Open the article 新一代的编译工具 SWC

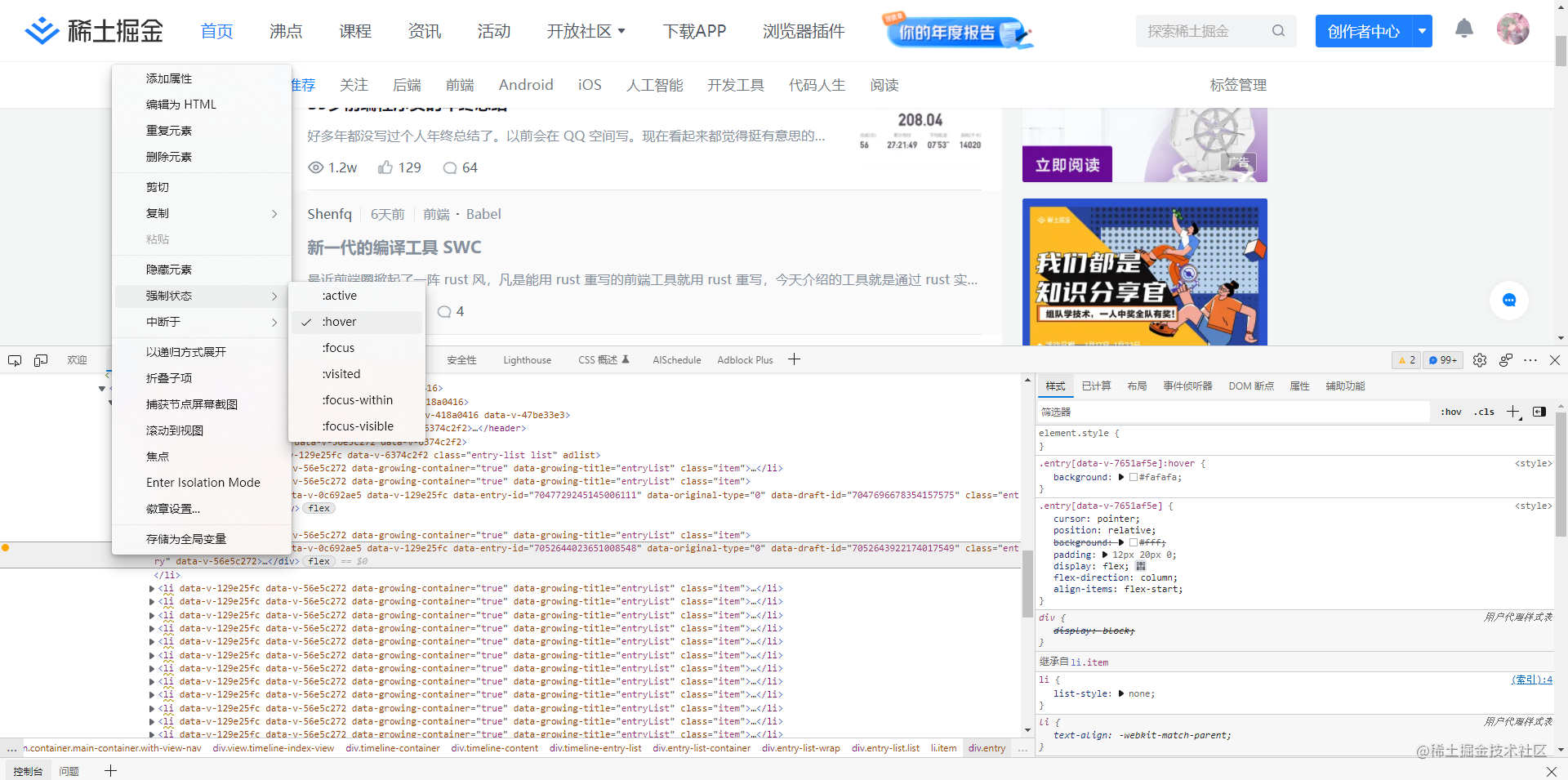click(x=394, y=247)
